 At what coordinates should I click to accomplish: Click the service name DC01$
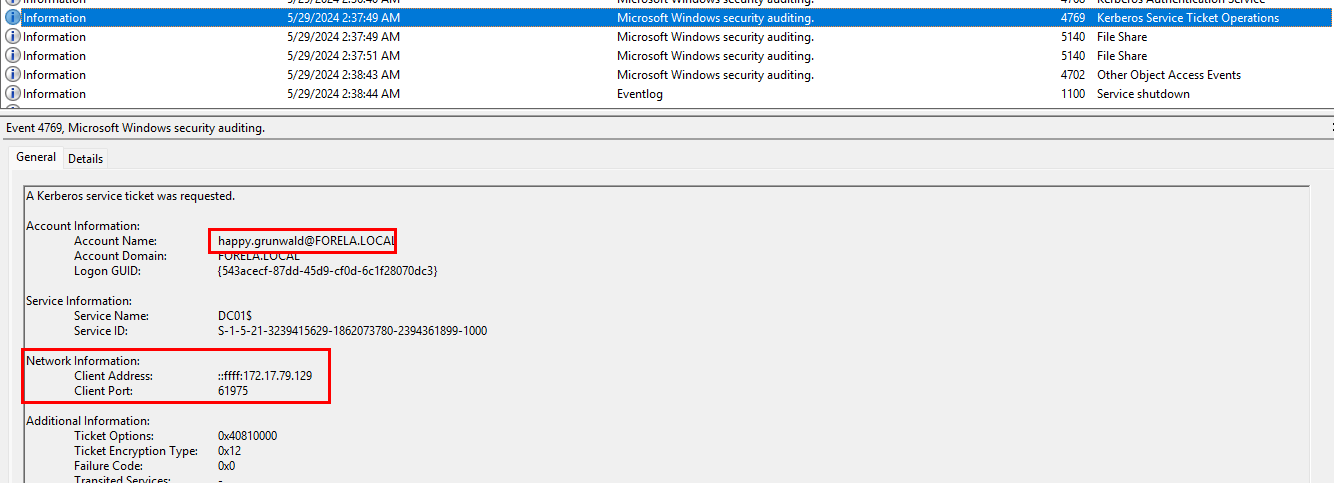tap(235, 316)
